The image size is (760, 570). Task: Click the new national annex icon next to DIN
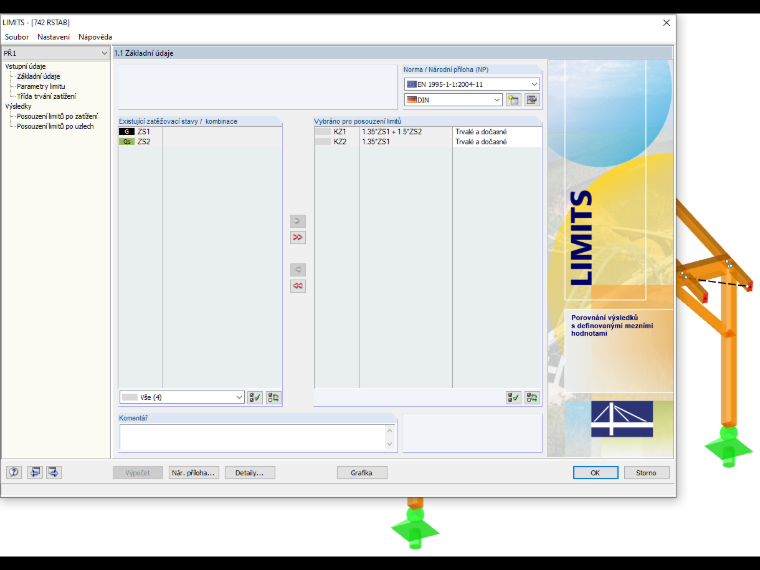coord(513,100)
